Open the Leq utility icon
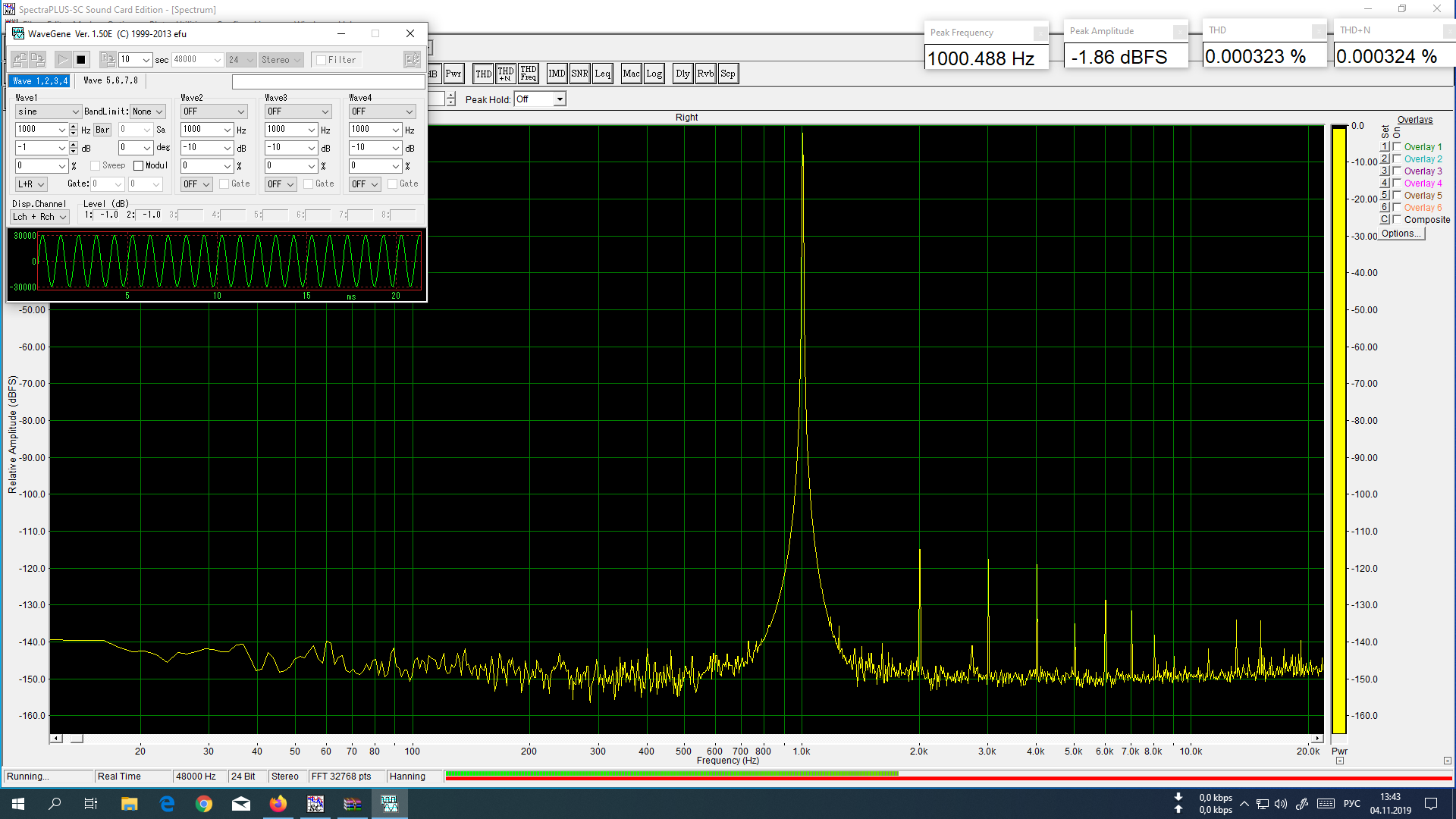Viewport: 1456px width, 819px height. 602,74
